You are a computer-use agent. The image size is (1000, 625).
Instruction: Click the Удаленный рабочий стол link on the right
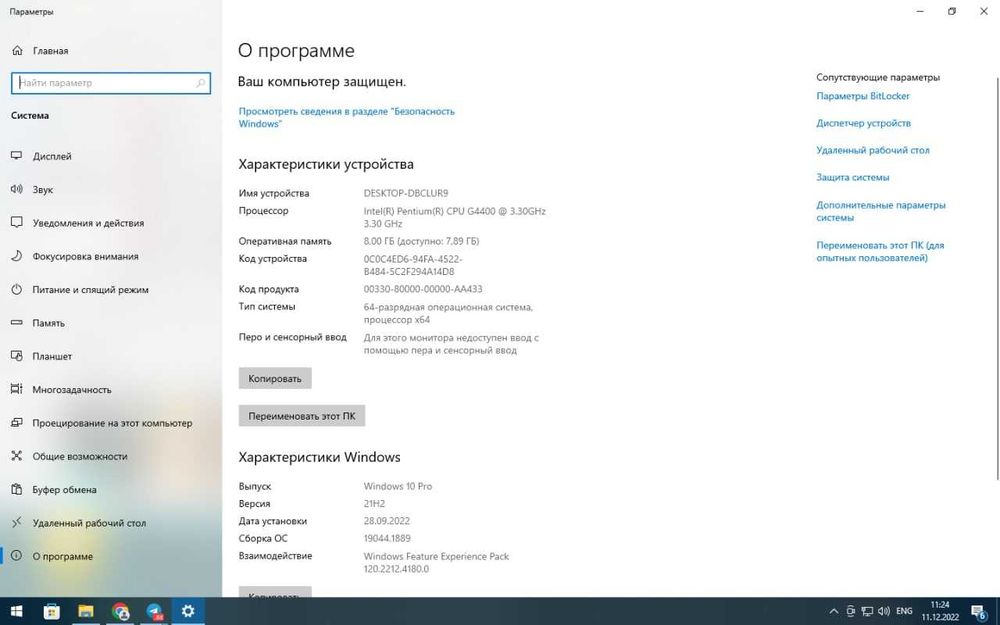tap(873, 151)
